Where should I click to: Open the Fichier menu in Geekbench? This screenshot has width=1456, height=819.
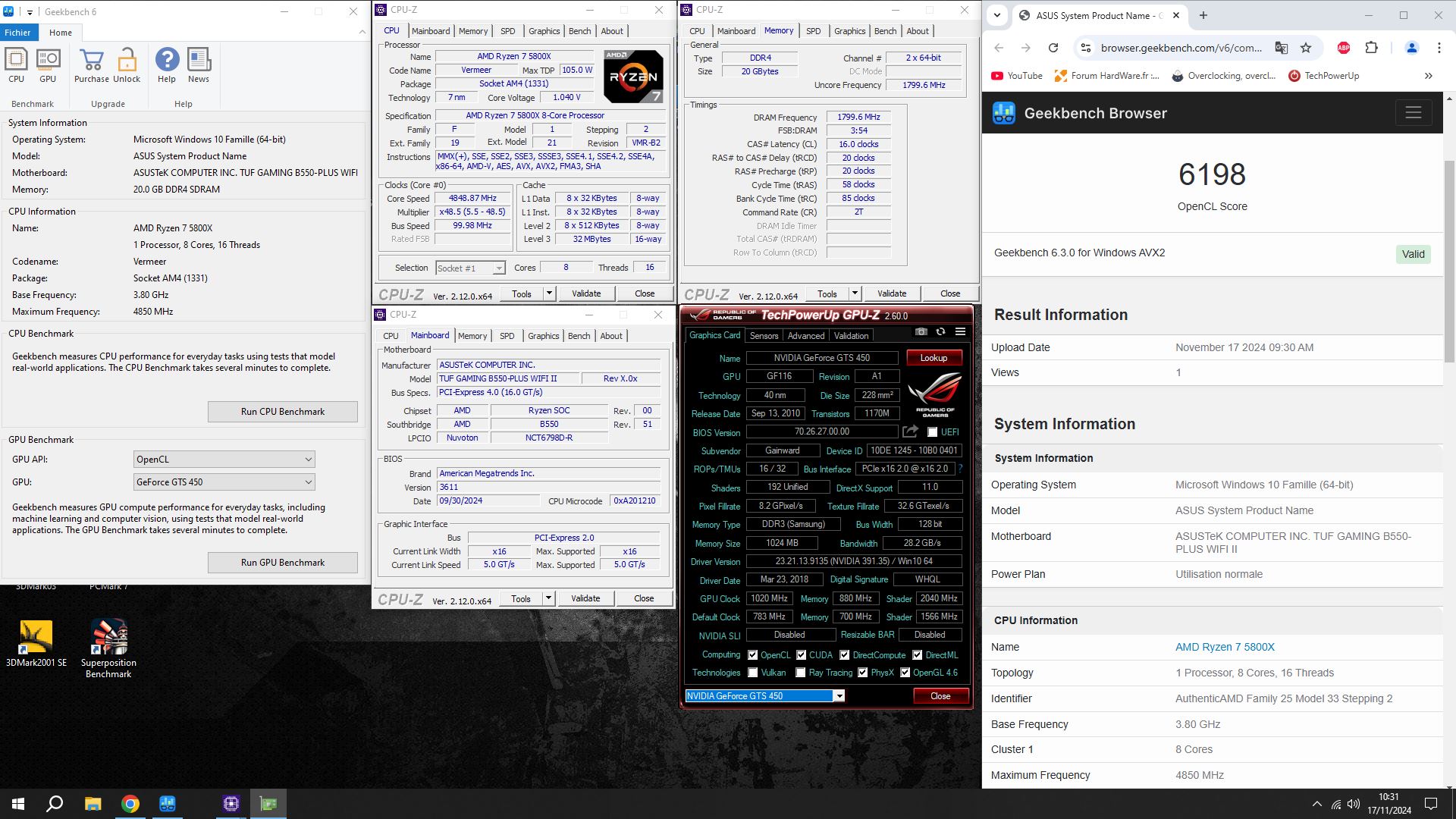pyautogui.click(x=17, y=33)
